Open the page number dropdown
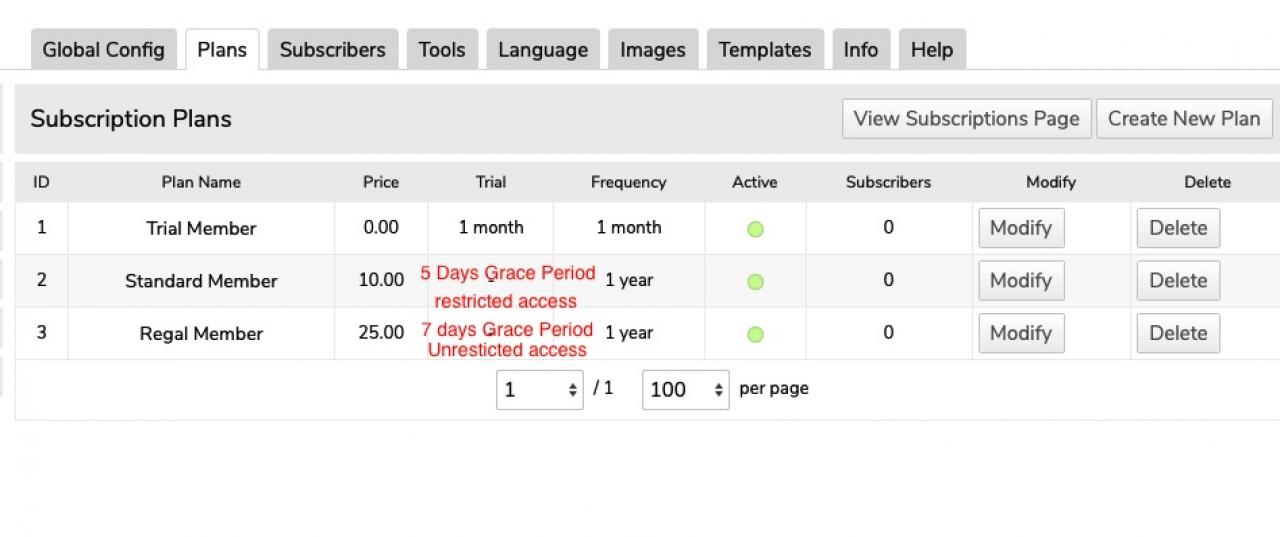This screenshot has height=537, width=1280. [x=539, y=389]
